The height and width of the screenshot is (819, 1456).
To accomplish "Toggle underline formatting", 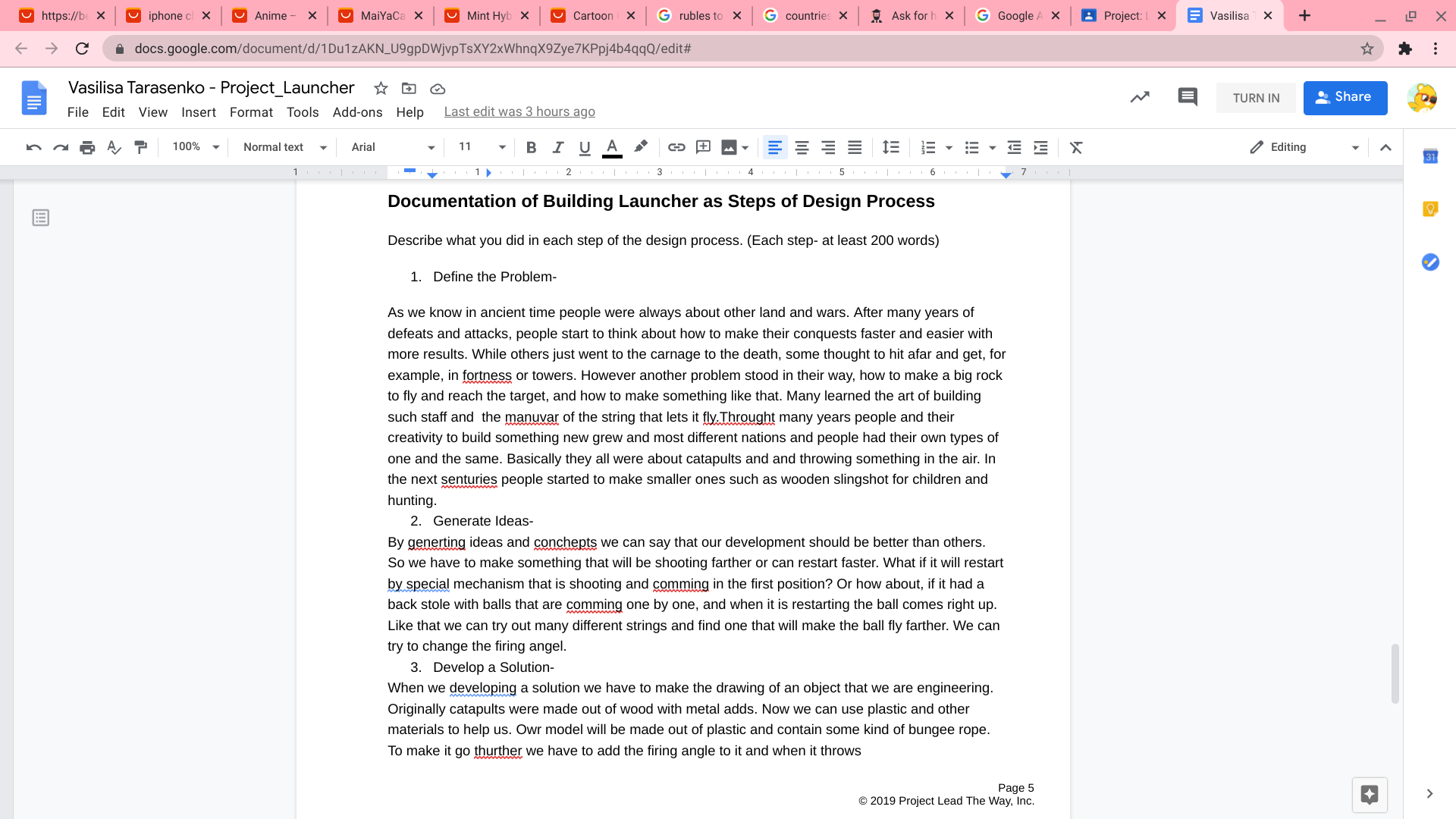I will coord(584,147).
